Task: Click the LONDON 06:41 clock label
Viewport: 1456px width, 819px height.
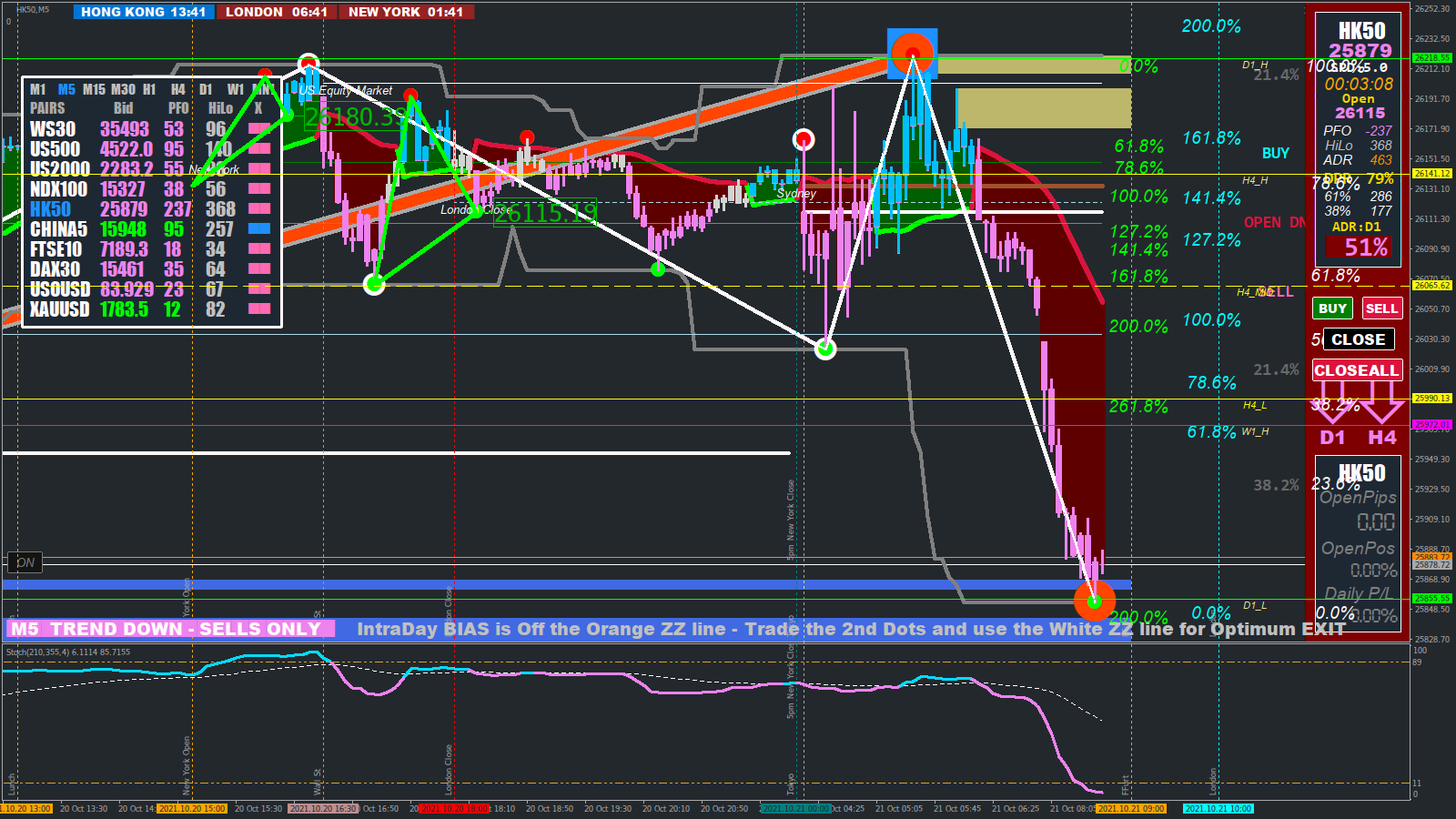Action: point(277,12)
